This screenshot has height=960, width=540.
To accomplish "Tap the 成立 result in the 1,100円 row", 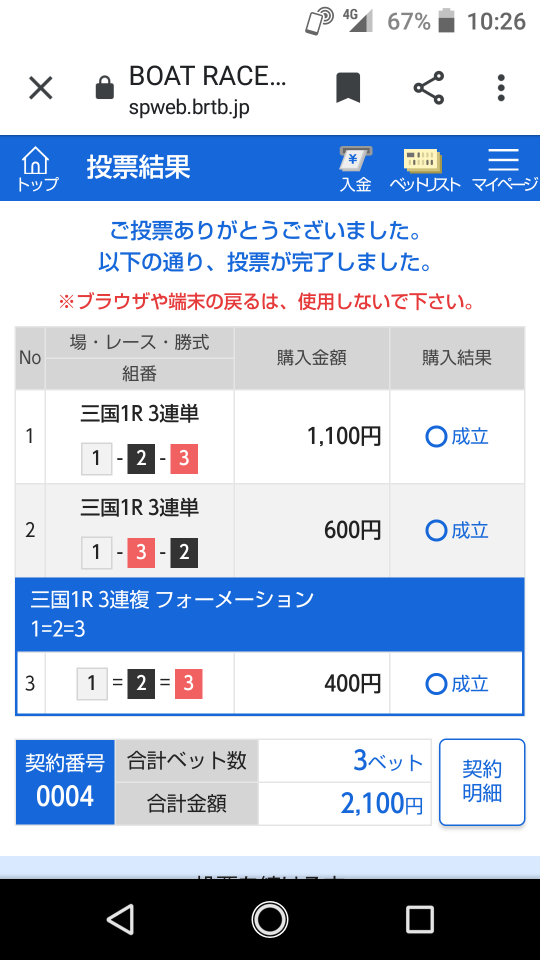I will click(x=457, y=437).
